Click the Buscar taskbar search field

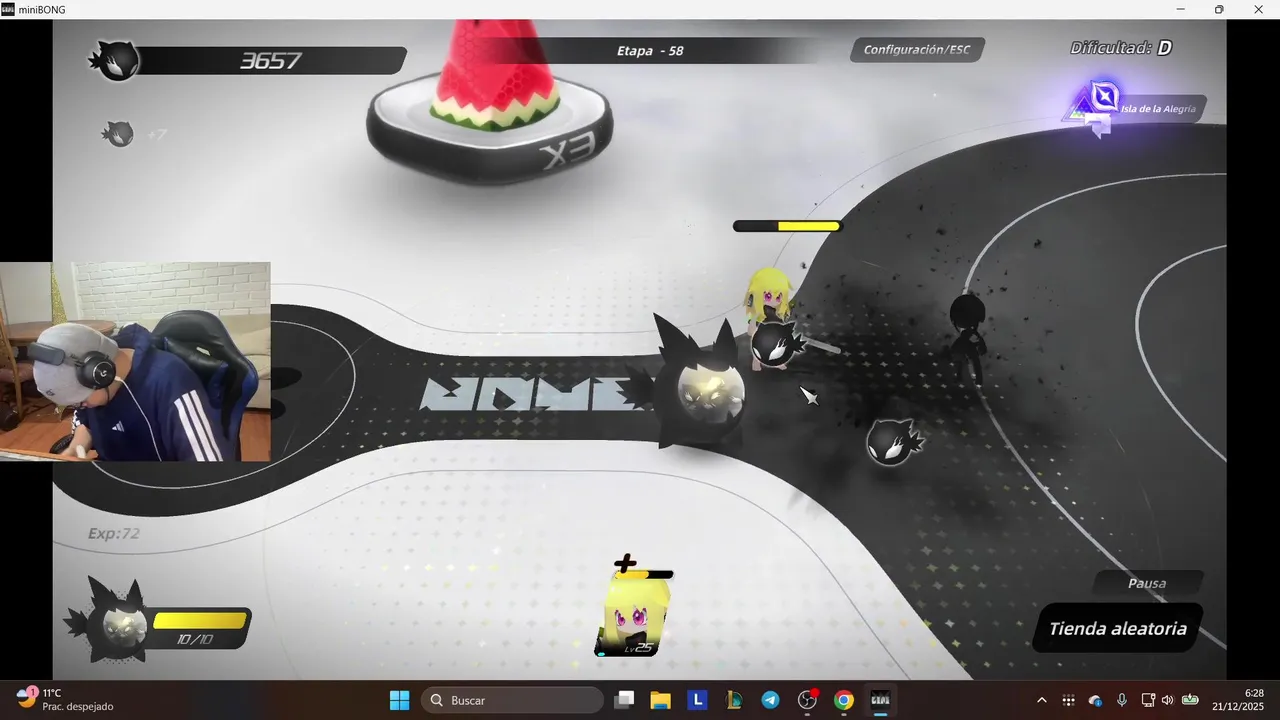pos(512,700)
